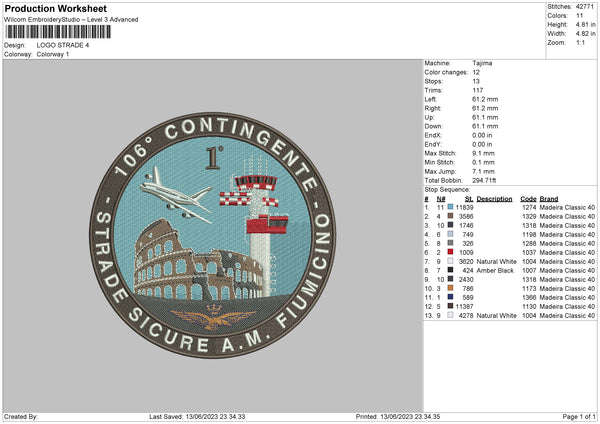Select the light blue swatch beside stitch count 749
The image size is (600, 424).
[x=450, y=234]
